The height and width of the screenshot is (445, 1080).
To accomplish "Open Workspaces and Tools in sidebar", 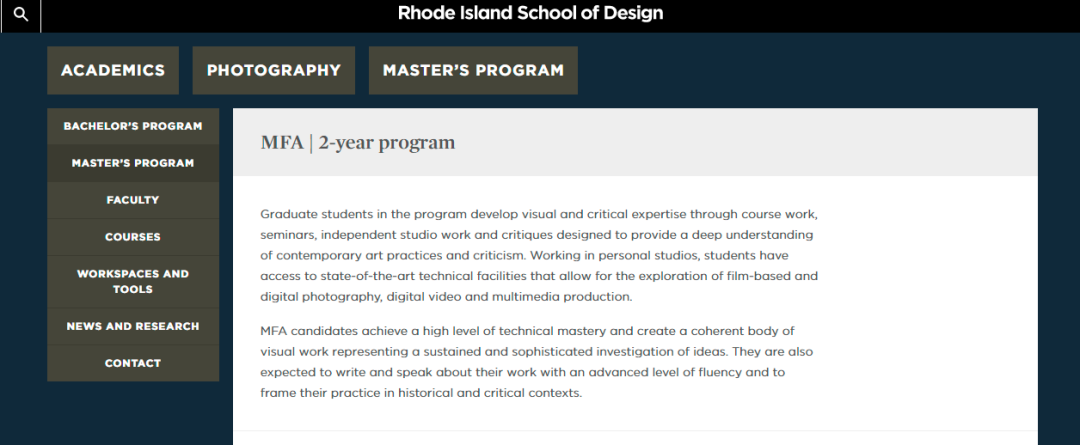I will pyautogui.click(x=133, y=282).
